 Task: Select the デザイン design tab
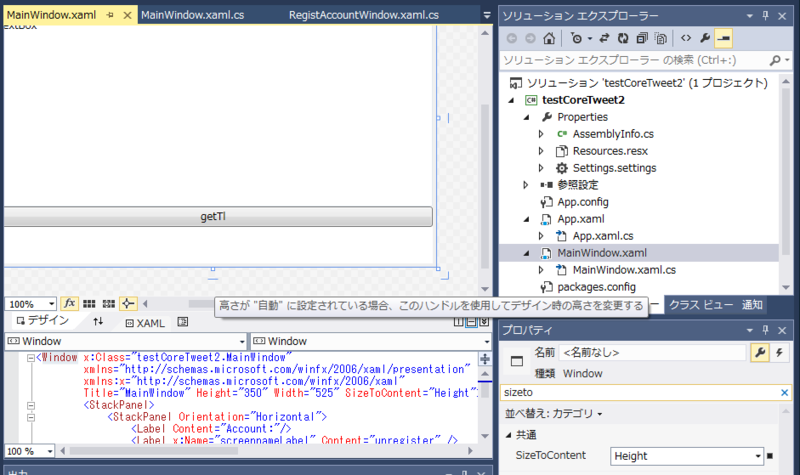(42, 320)
